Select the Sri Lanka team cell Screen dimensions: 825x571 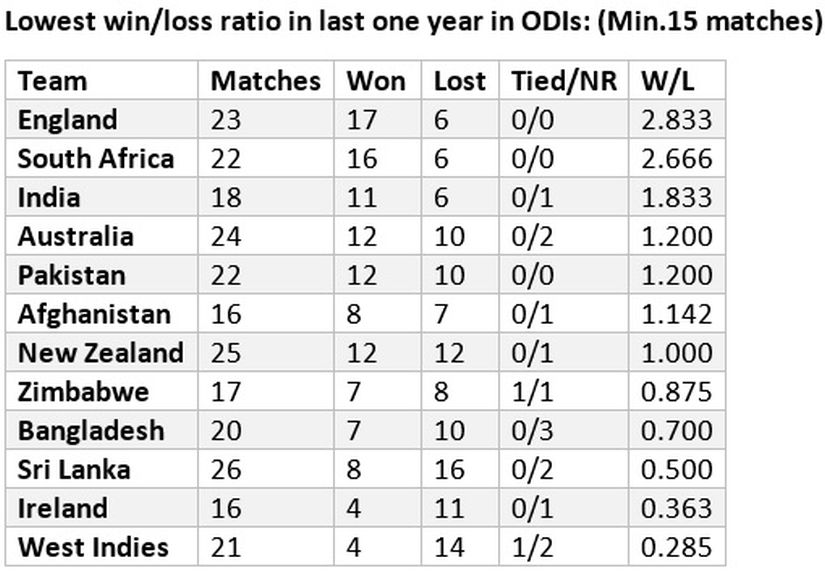(x=74, y=469)
